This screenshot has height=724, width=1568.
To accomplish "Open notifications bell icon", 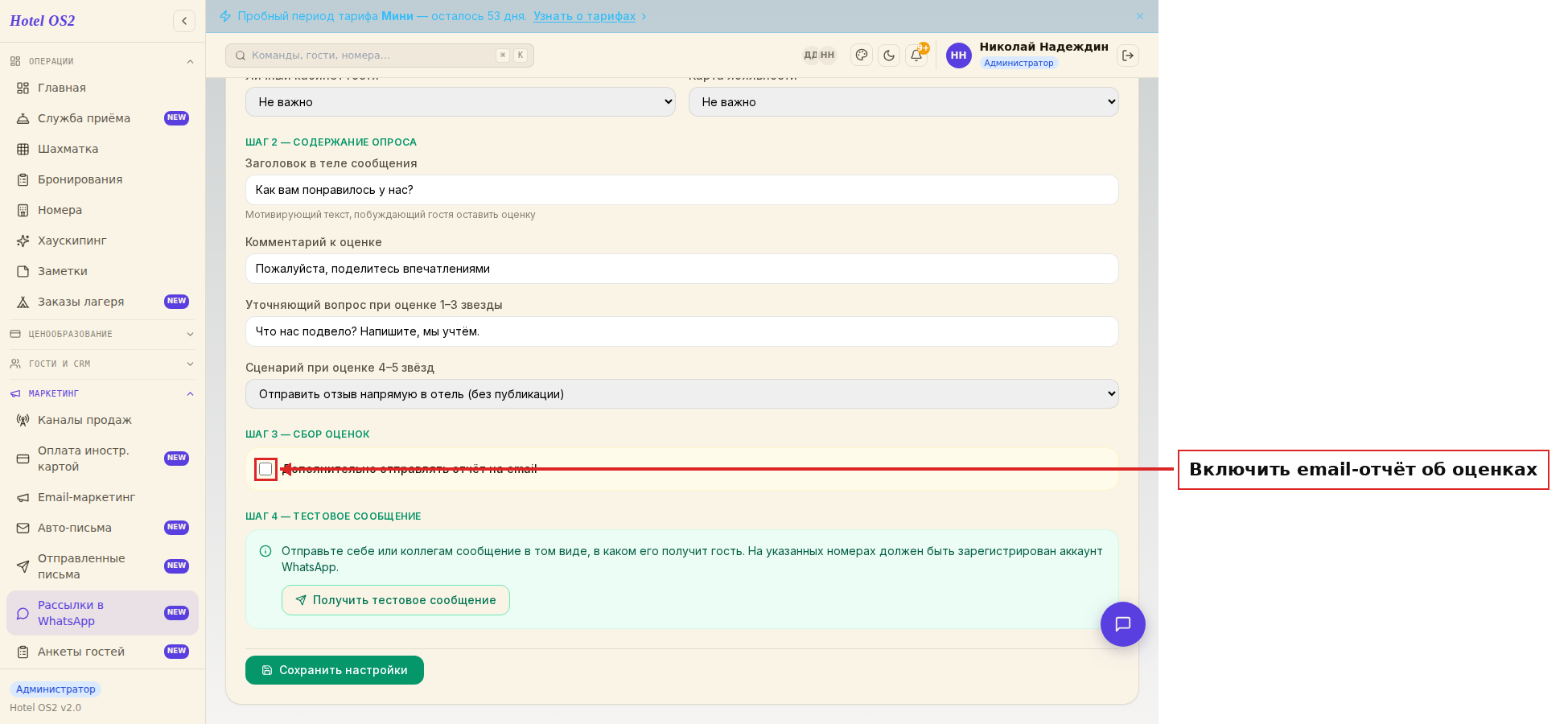I will tap(916, 56).
